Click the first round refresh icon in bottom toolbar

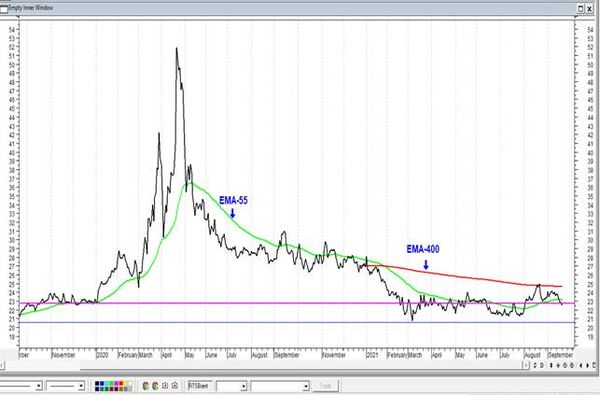pos(145,386)
